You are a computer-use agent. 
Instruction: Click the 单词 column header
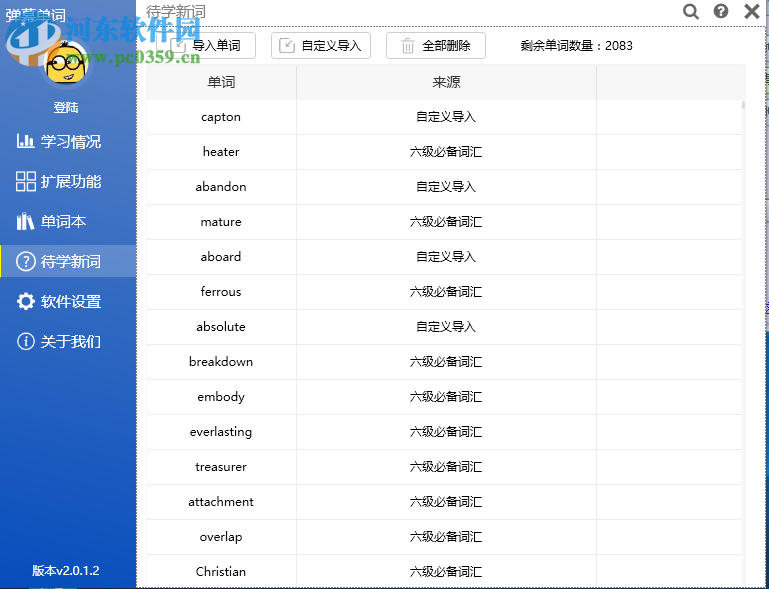tap(221, 82)
